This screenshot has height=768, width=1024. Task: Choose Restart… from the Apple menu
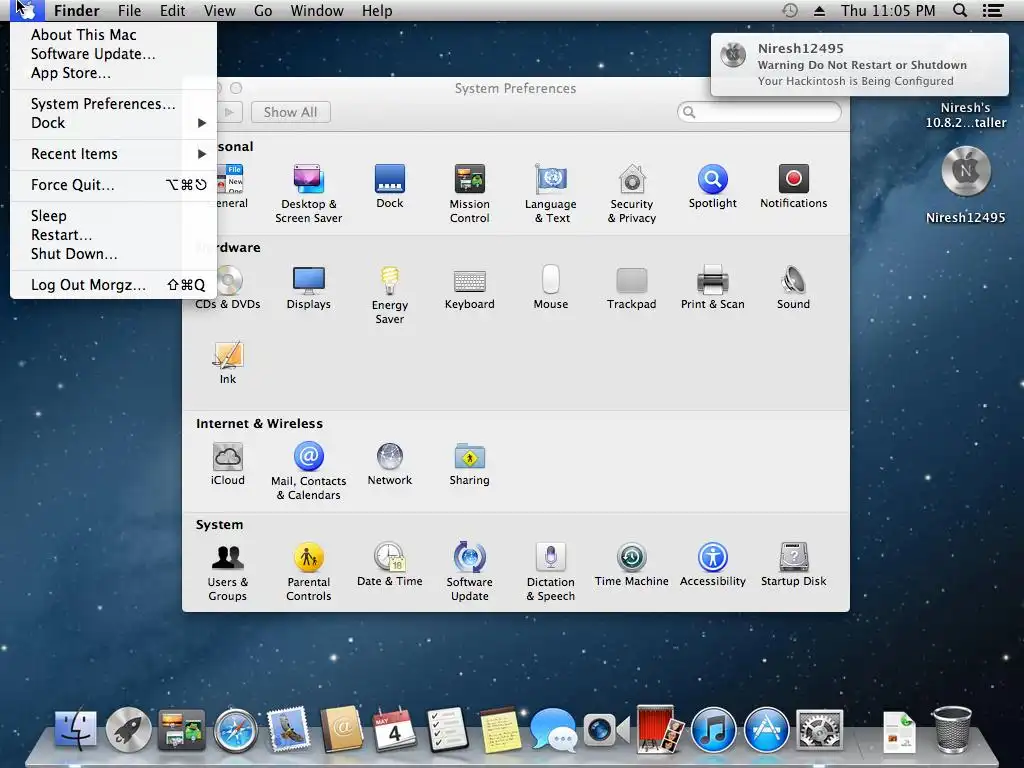(114, 234)
